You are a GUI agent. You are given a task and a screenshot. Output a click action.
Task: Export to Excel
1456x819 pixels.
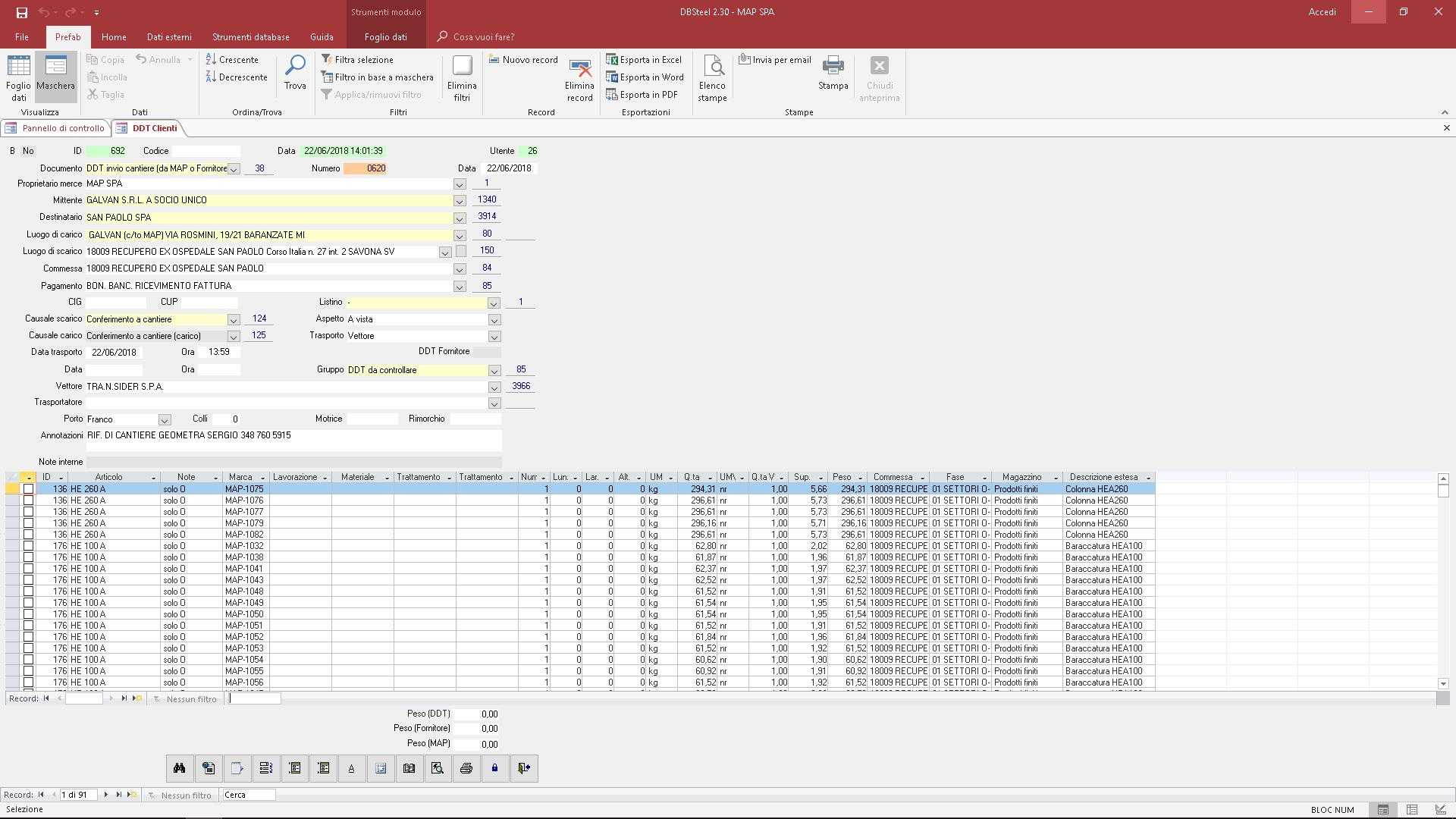644,60
